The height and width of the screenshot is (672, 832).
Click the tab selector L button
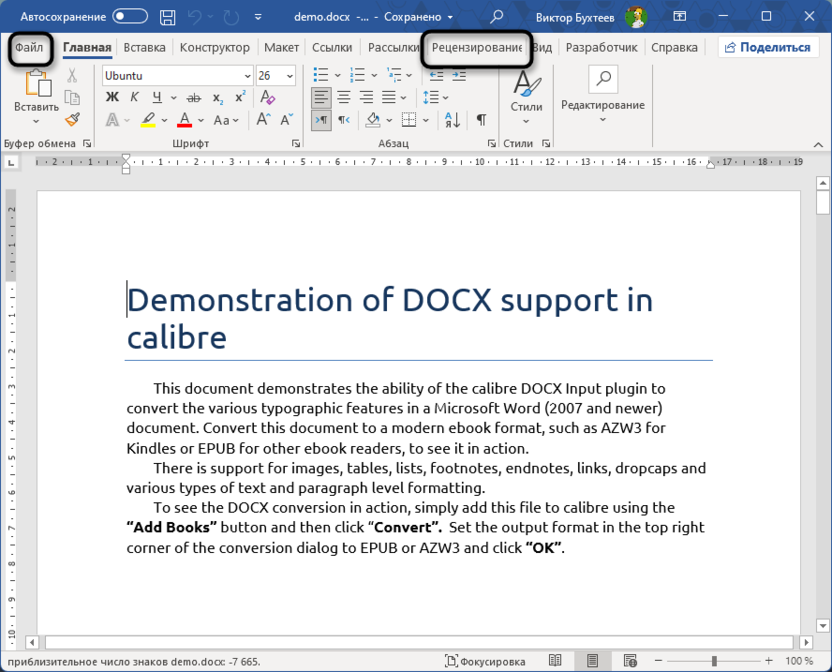coord(11,162)
